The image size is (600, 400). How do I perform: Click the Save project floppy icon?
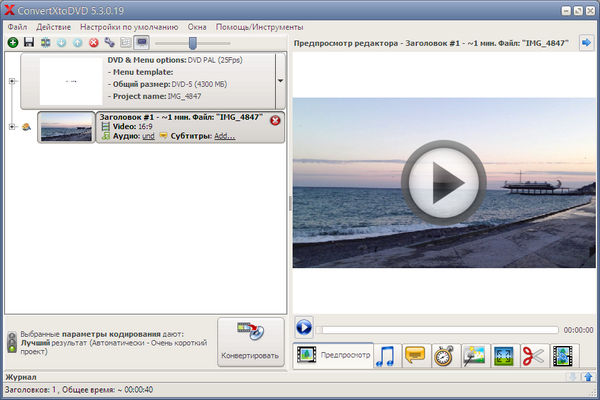tap(28, 43)
